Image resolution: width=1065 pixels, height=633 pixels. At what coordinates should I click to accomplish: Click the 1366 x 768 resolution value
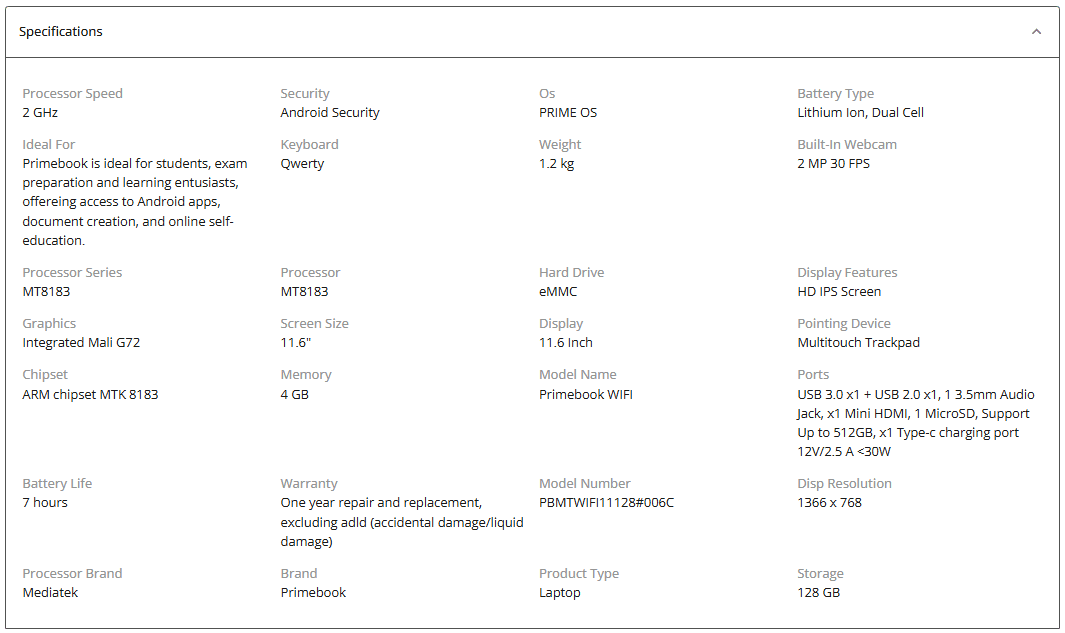[x=829, y=503]
